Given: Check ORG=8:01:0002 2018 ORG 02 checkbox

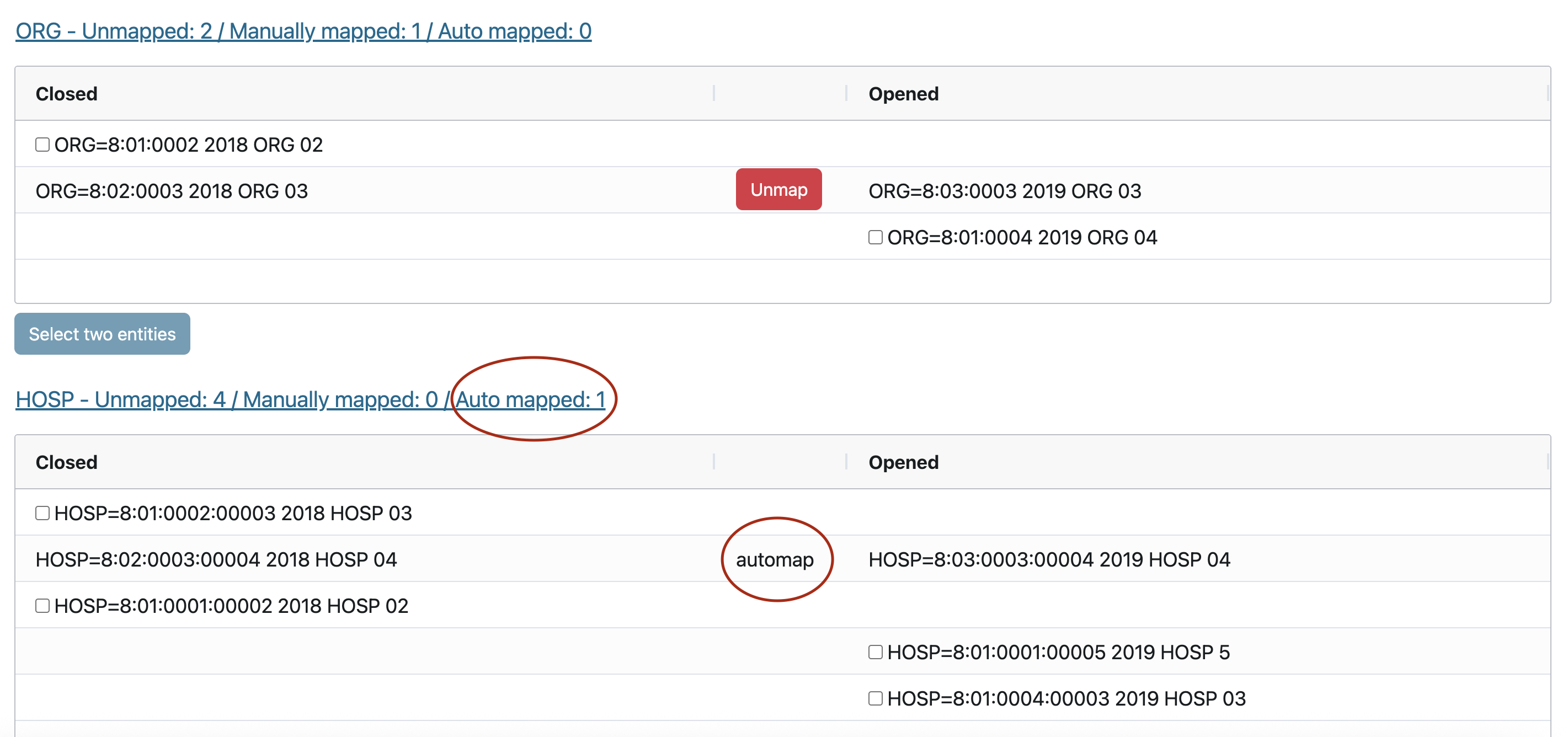Looking at the screenshot, I should click(x=42, y=145).
